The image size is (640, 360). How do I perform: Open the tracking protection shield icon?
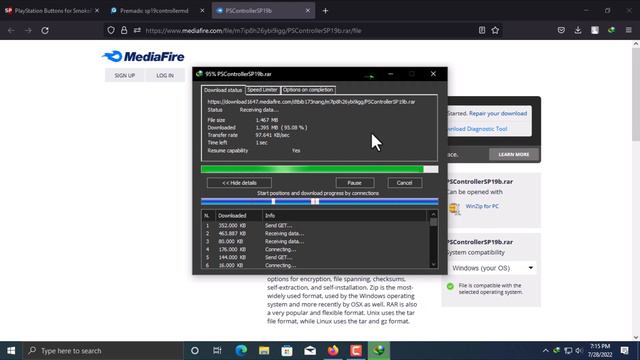[x=111, y=30]
